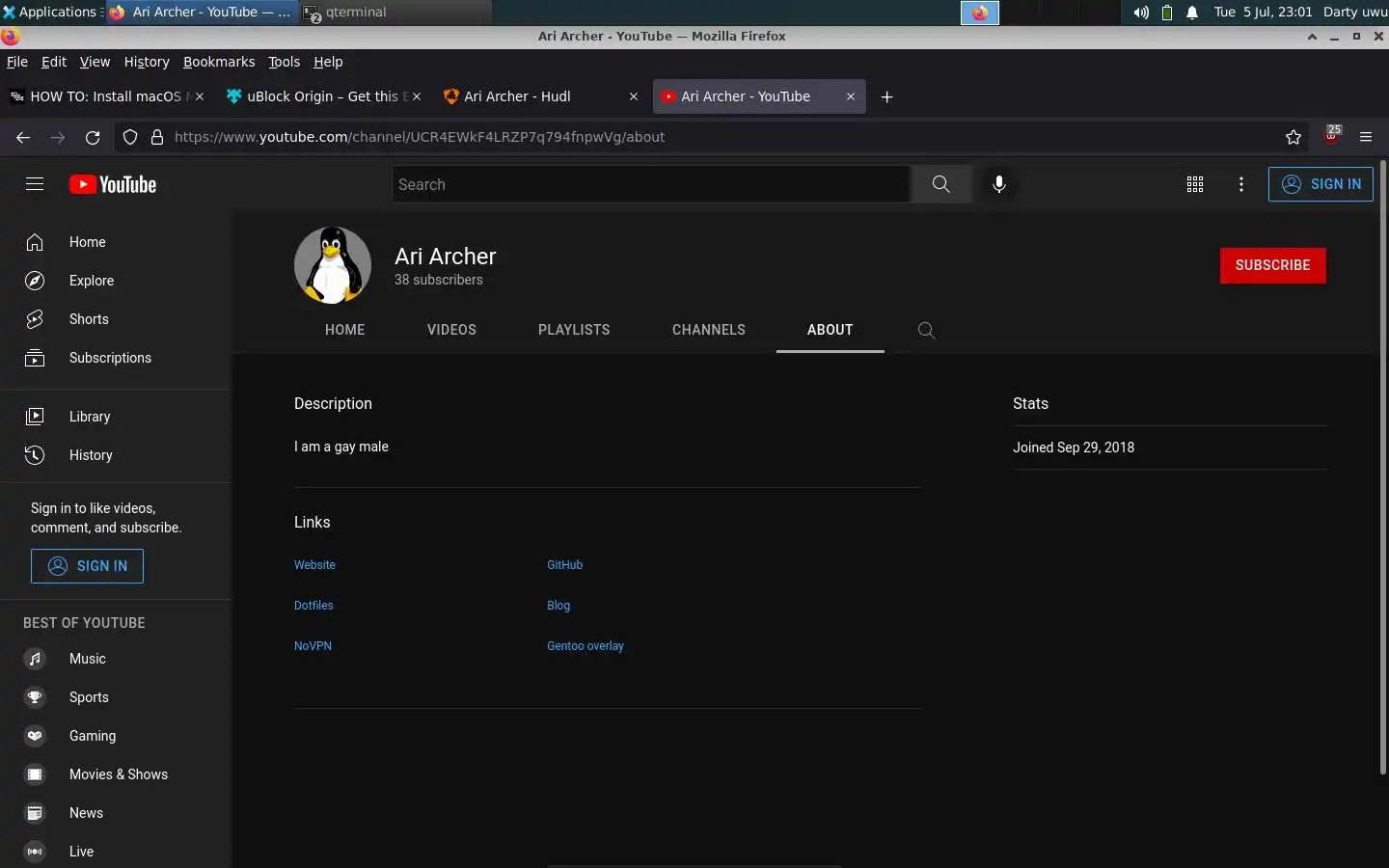Open the YouTube hamburger guide menu
Screen dimensions: 1389x868
point(35,184)
